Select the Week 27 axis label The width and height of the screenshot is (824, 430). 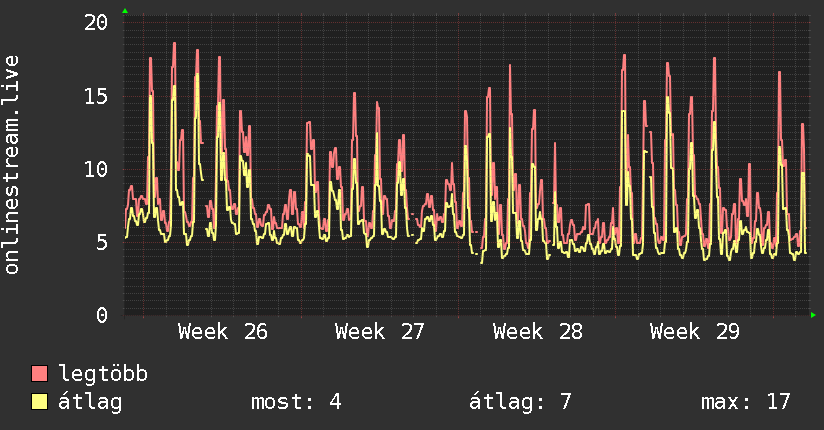click(x=379, y=332)
